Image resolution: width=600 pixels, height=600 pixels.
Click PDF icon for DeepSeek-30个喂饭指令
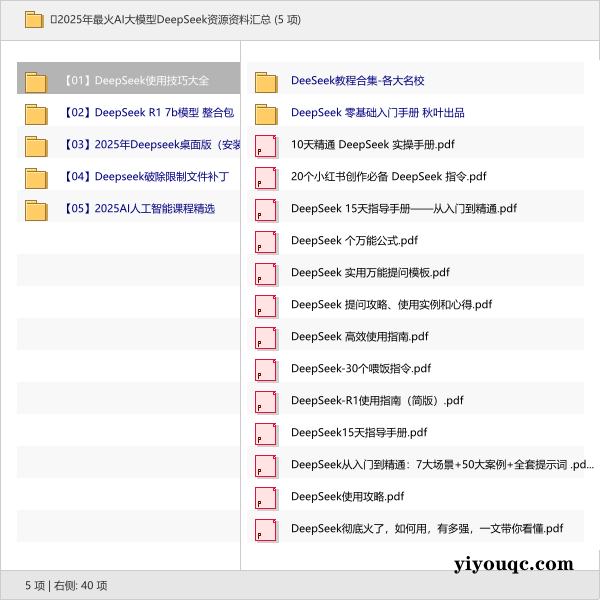point(266,369)
